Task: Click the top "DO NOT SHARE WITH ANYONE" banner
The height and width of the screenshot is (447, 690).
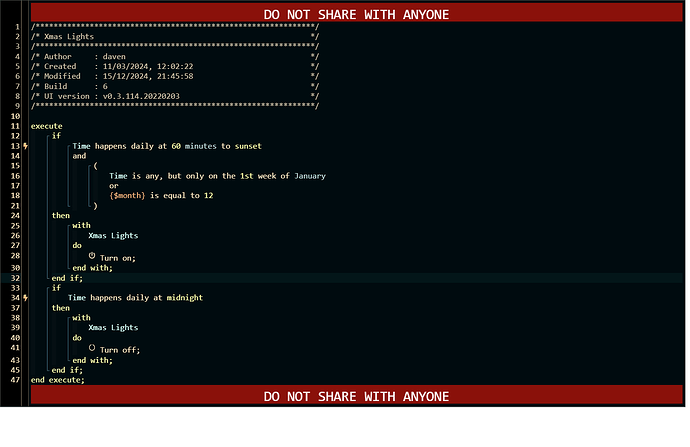Action: click(356, 14)
